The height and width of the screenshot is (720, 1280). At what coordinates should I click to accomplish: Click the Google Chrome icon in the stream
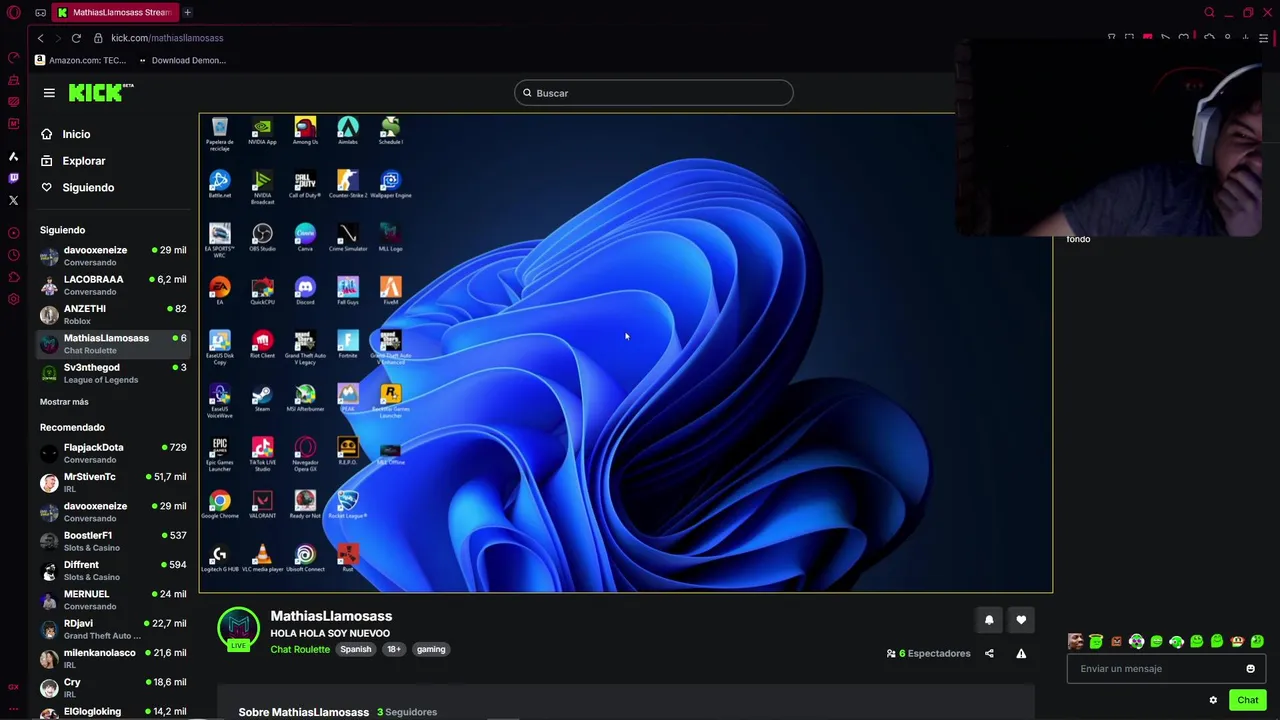click(x=220, y=505)
